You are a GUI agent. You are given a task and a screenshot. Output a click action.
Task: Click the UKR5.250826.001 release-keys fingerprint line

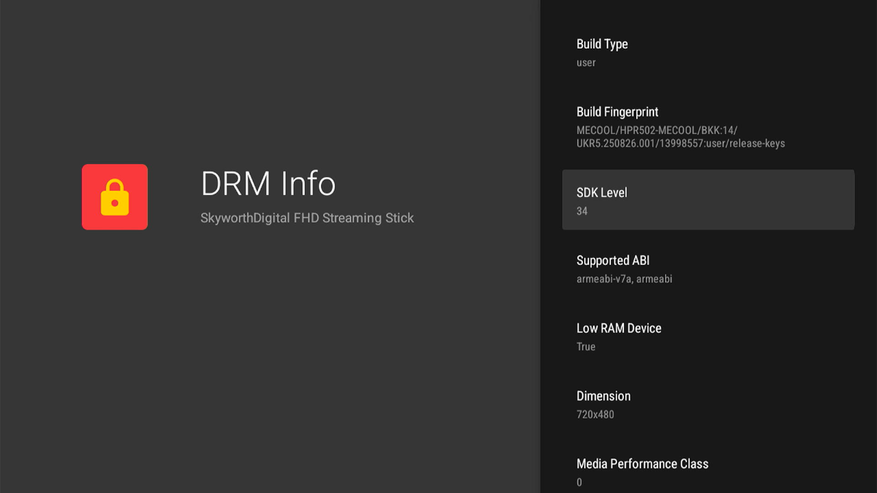pyautogui.click(x=681, y=144)
